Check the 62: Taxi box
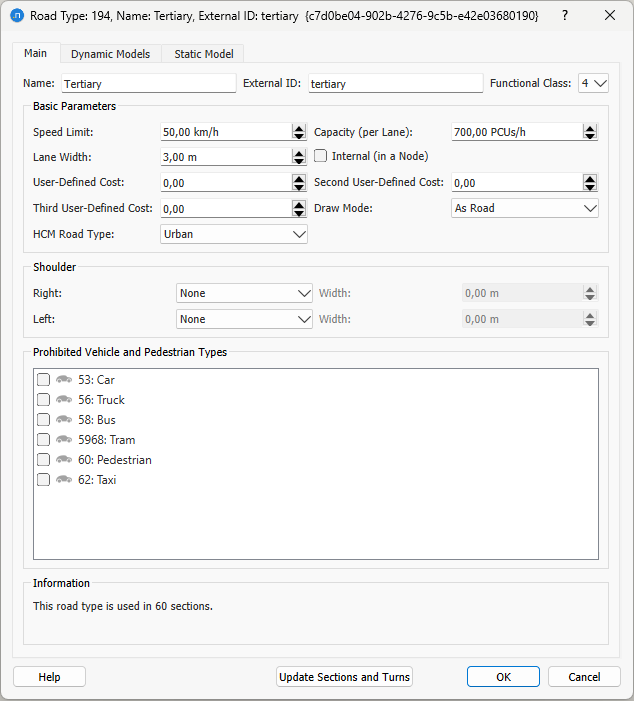The height and width of the screenshot is (701, 634). pyautogui.click(x=43, y=479)
